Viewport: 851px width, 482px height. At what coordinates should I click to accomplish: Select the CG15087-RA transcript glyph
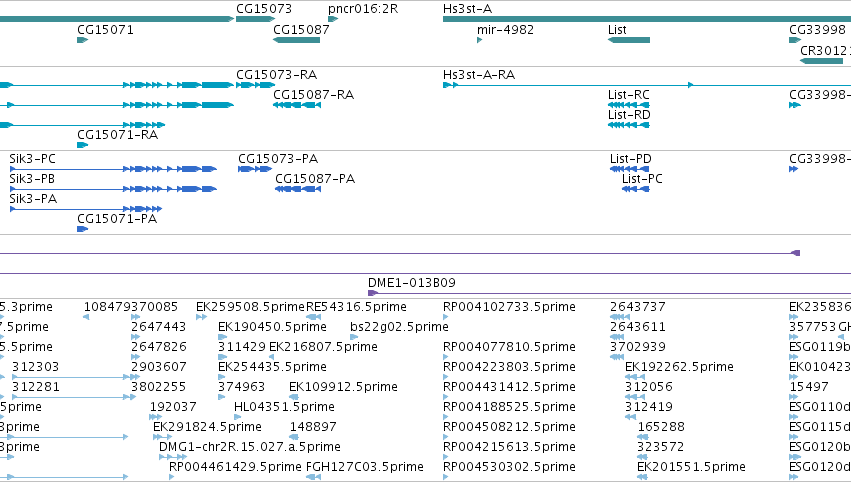click(x=297, y=105)
